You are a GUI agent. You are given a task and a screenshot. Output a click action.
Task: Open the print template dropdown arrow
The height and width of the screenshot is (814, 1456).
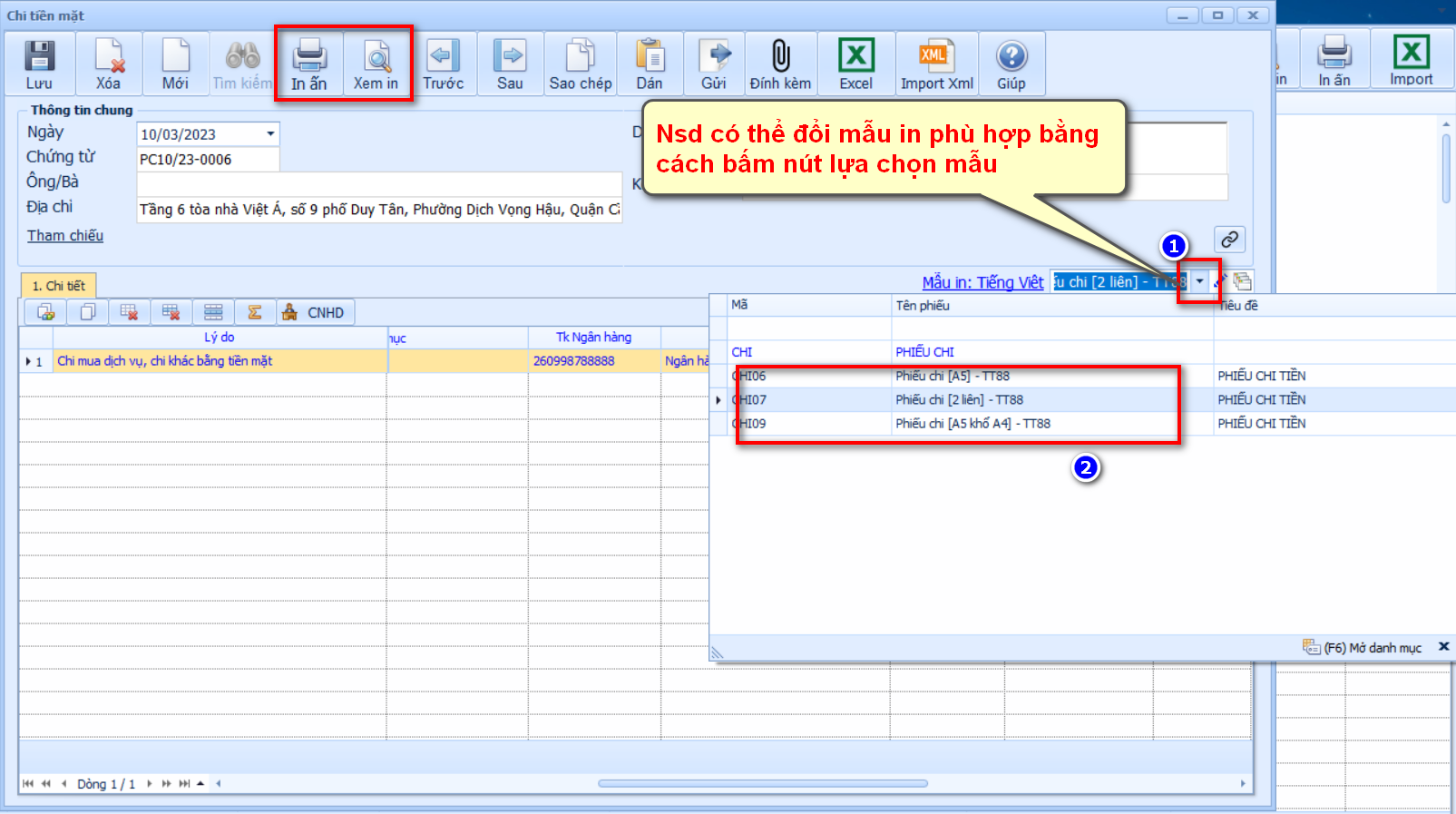point(1199,281)
